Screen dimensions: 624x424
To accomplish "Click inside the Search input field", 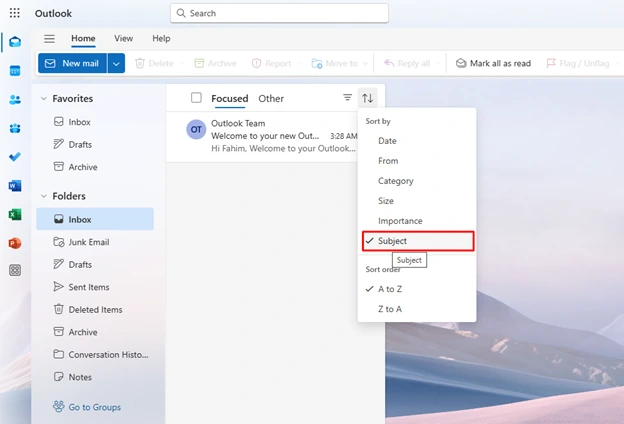I will click(279, 13).
